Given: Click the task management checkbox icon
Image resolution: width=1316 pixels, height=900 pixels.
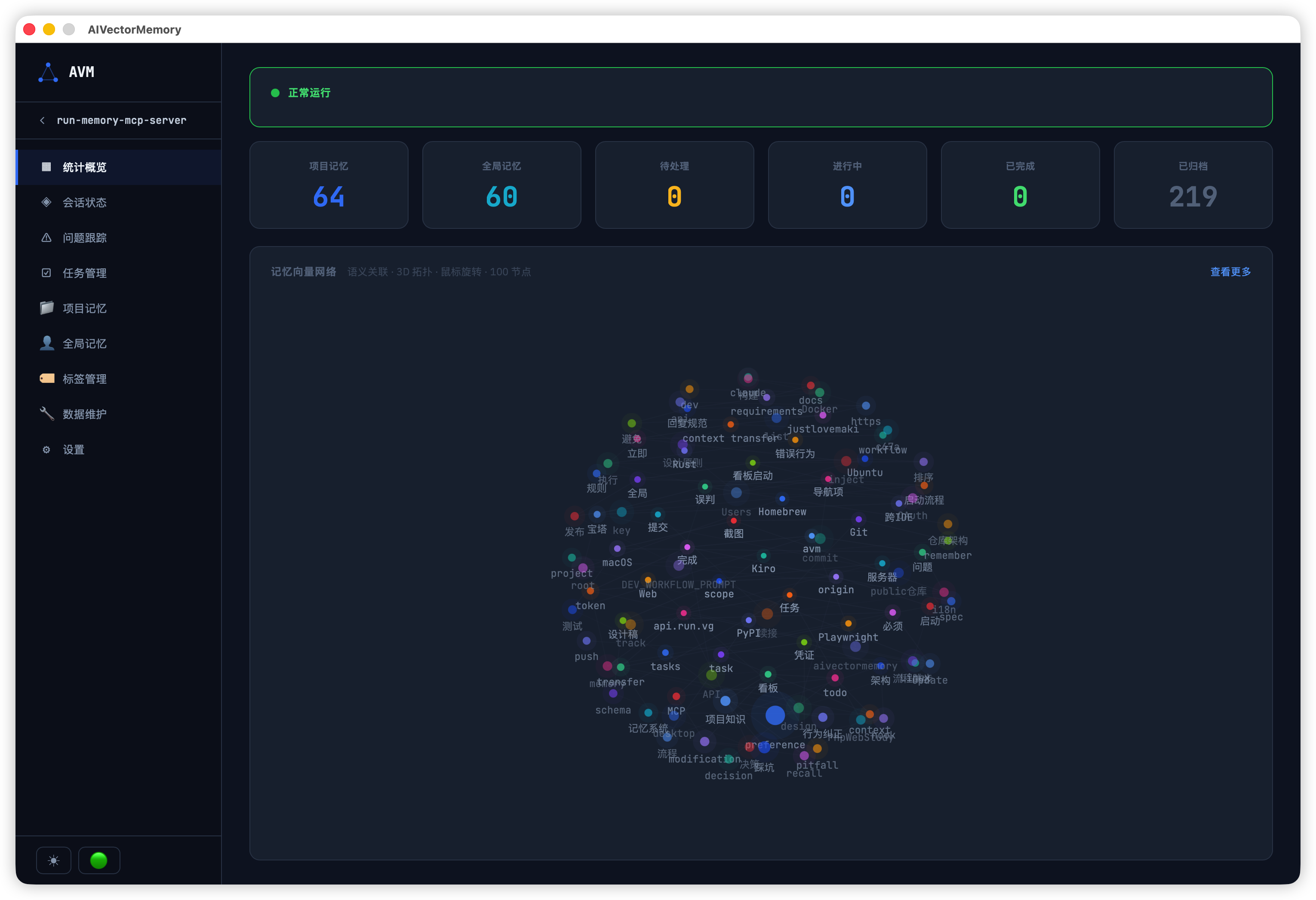Looking at the screenshot, I should point(46,273).
